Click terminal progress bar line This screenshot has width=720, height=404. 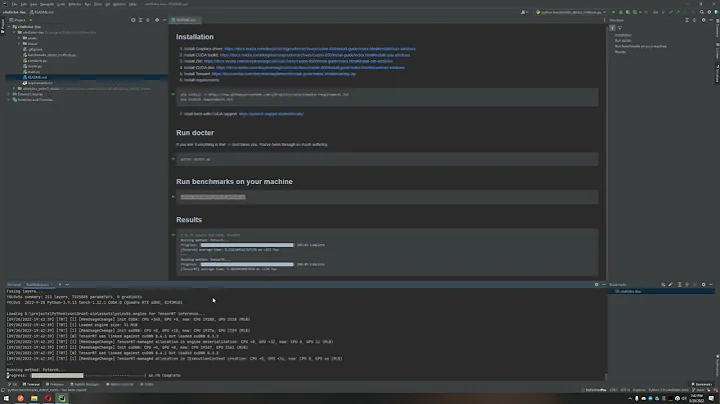click(x=94, y=376)
